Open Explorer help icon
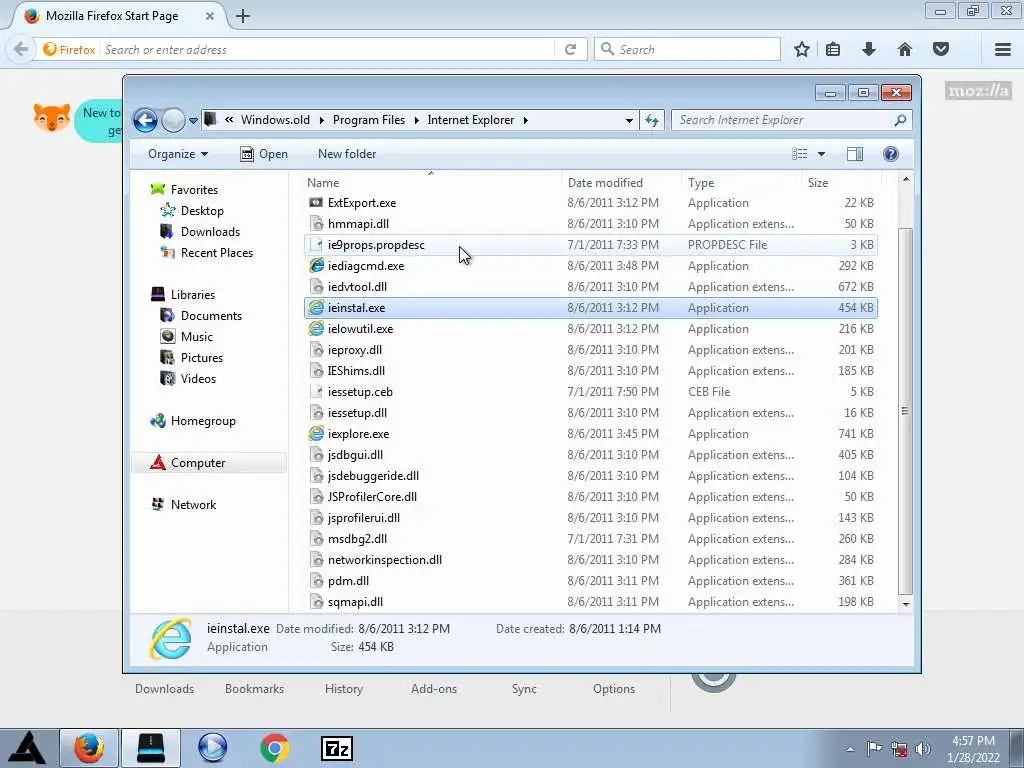The image size is (1024, 768). [x=891, y=154]
